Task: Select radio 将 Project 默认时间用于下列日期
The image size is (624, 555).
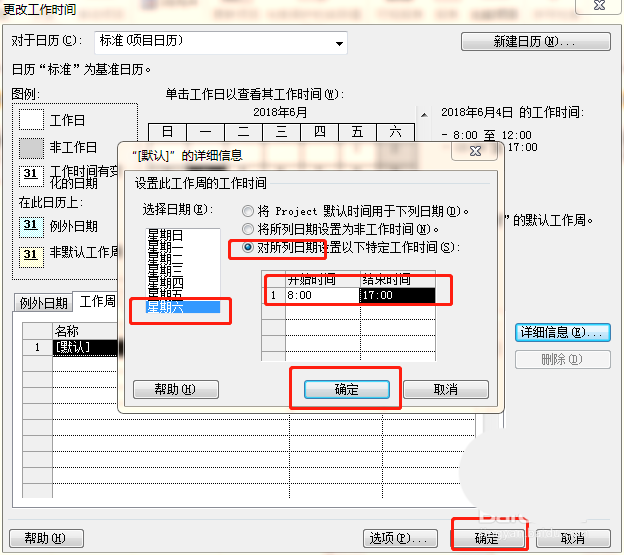Action: (248, 212)
